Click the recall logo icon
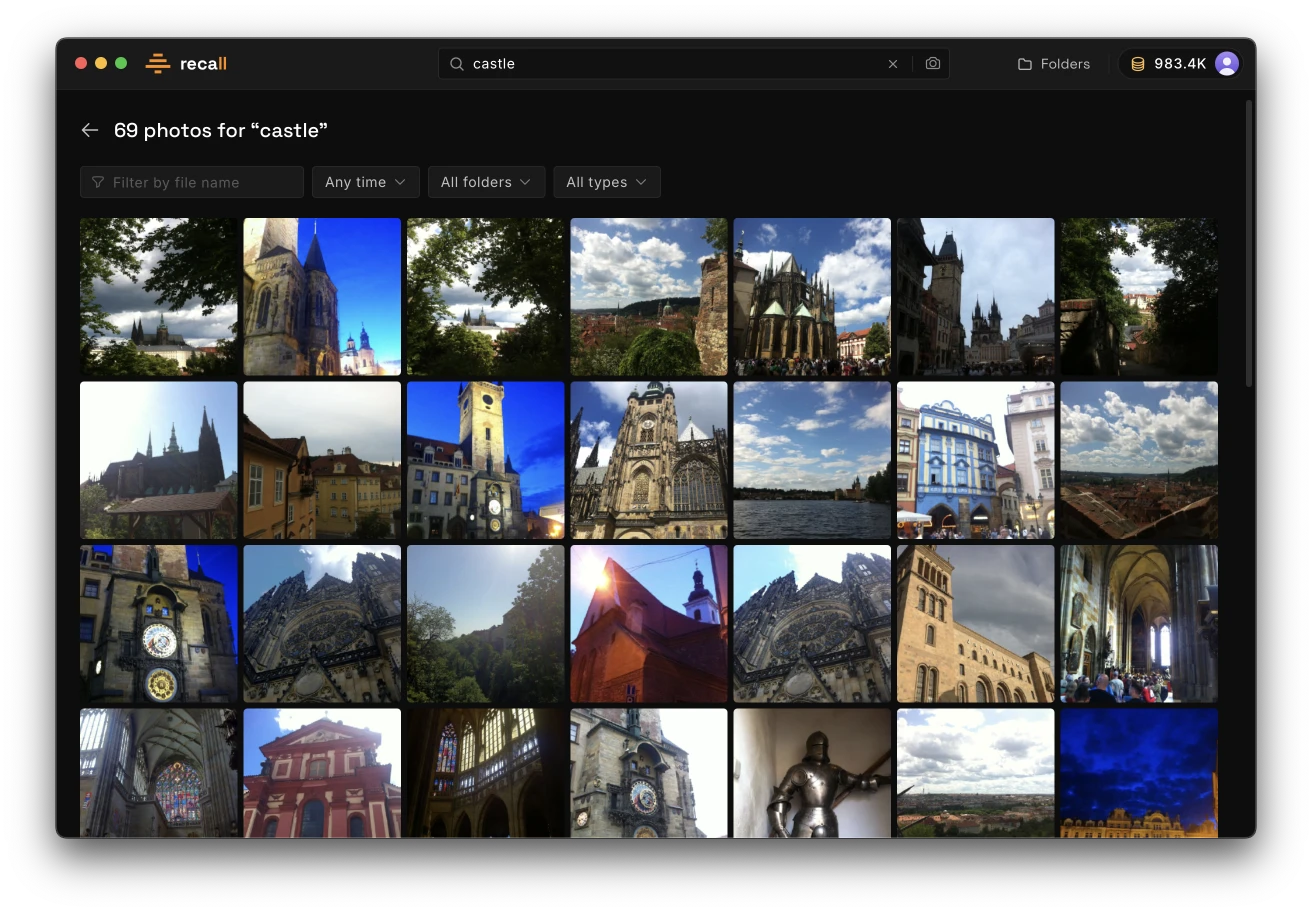1312x912 pixels. pos(158,63)
